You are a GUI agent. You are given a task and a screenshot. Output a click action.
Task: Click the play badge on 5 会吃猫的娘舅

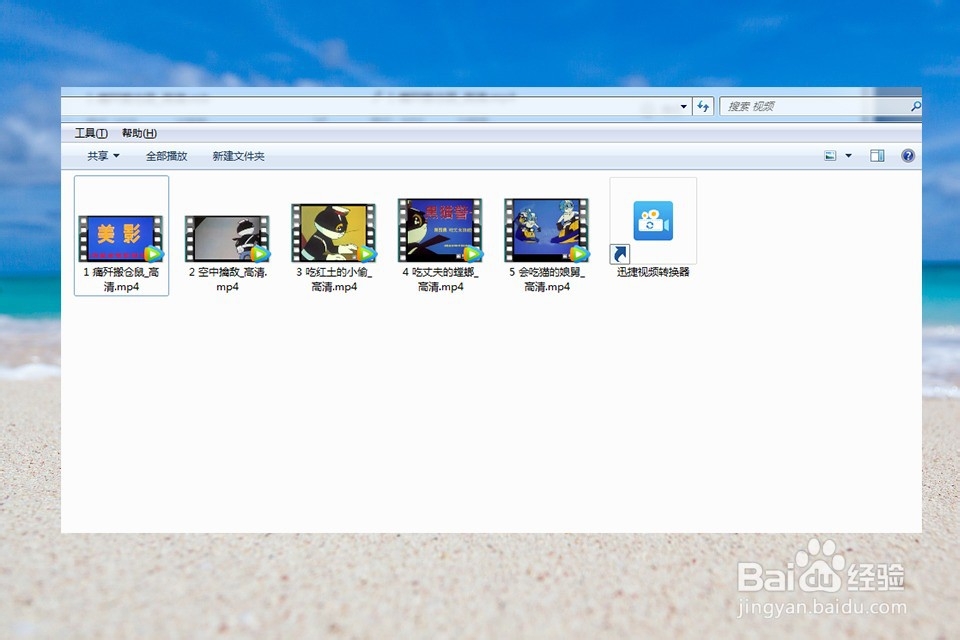(x=578, y=253)
